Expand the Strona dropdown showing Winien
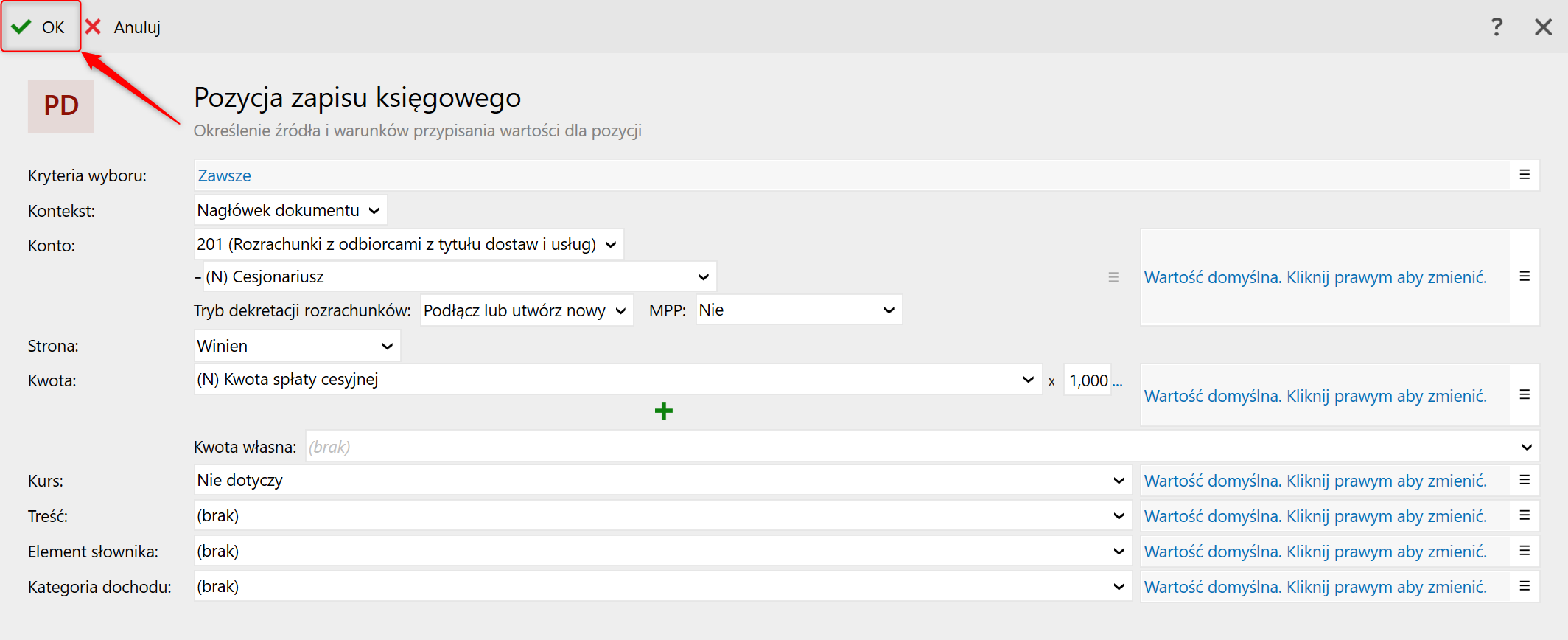This screenshot has width=1568, height=640. [x=297, y=346]
